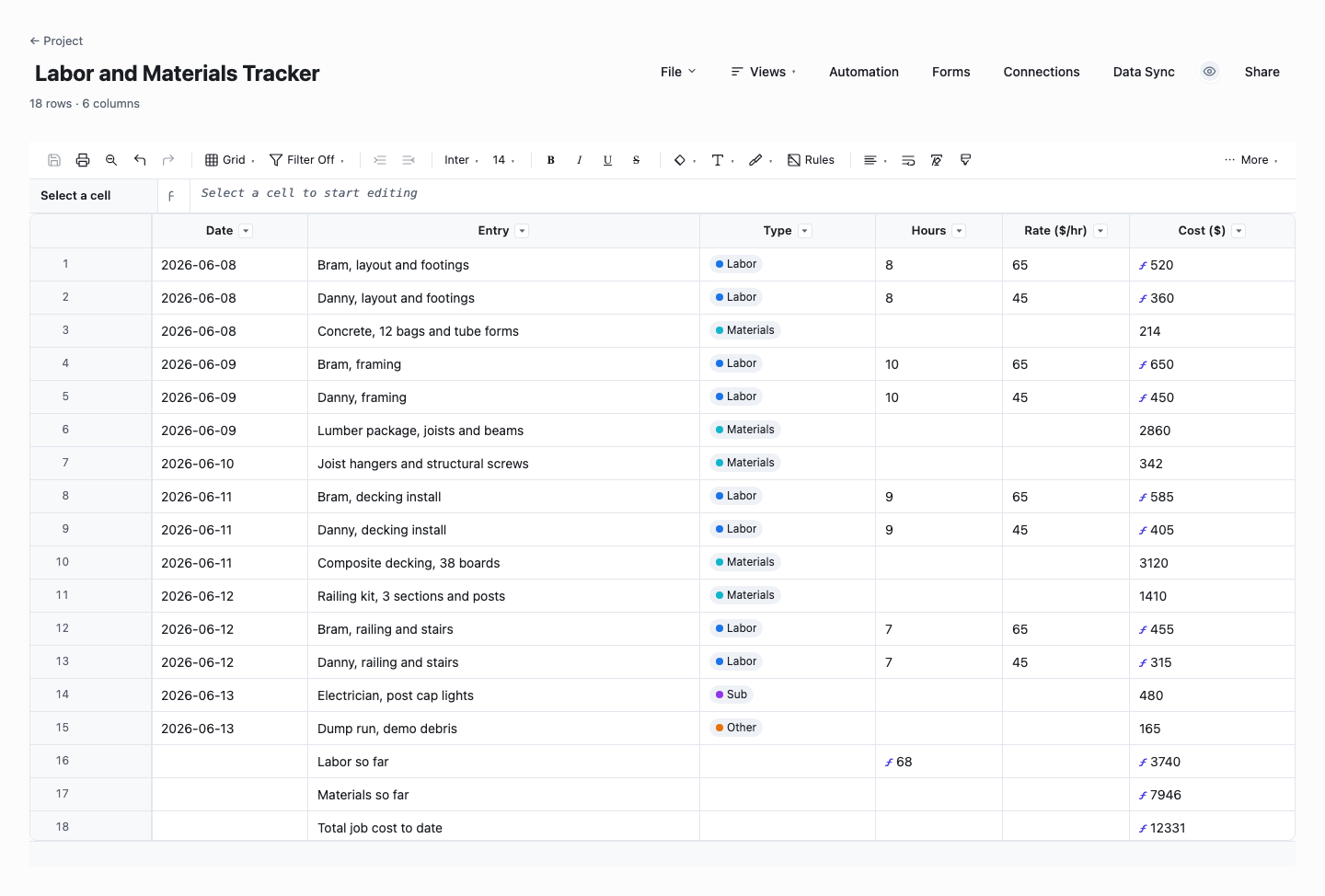This screenshot has height=896, width=1325.
Task: Toggle strikethrough formatting
Action: [636, 160]
